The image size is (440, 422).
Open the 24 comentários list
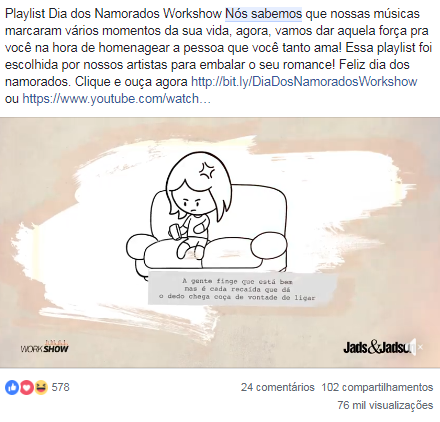(278, 387)
